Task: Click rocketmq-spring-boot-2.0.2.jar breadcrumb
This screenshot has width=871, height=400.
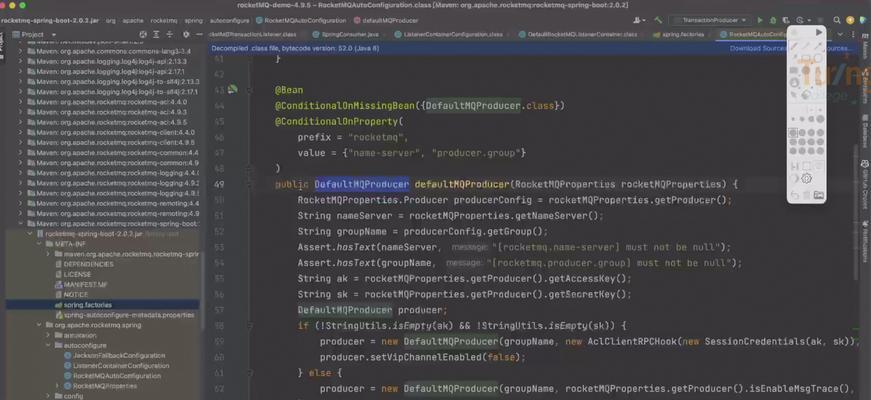Action: pos(50,21)
